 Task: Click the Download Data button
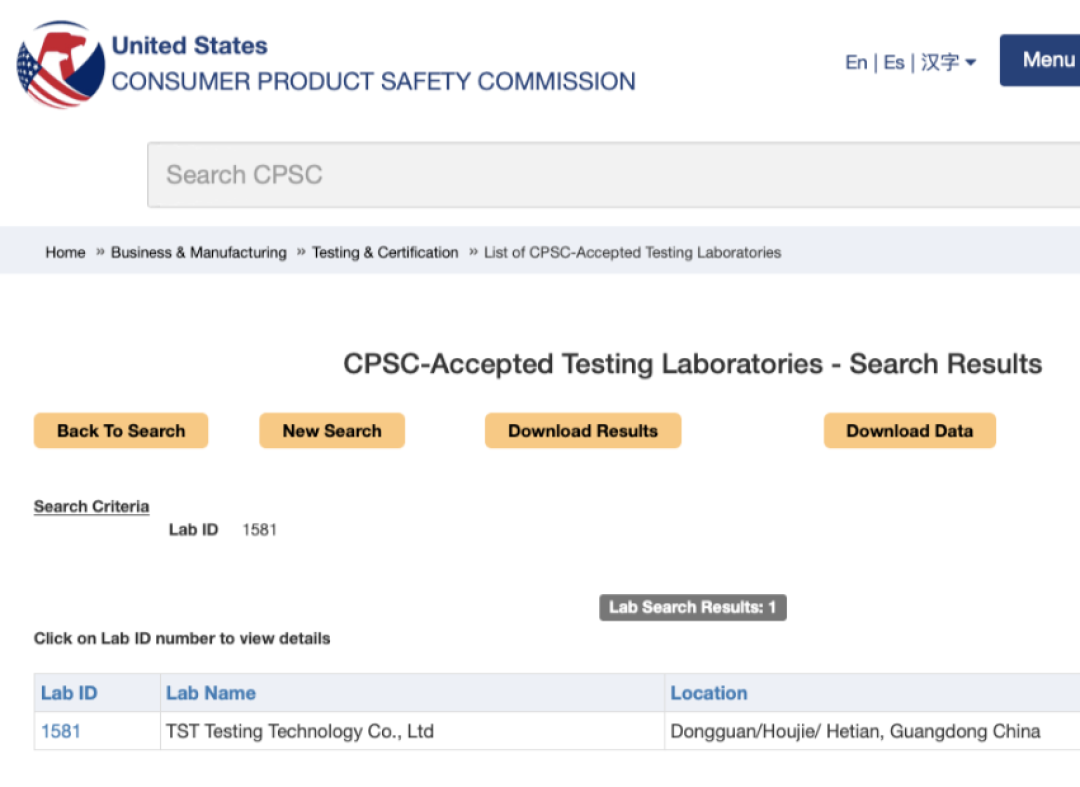pyautogui.click(x=909, y=431)
